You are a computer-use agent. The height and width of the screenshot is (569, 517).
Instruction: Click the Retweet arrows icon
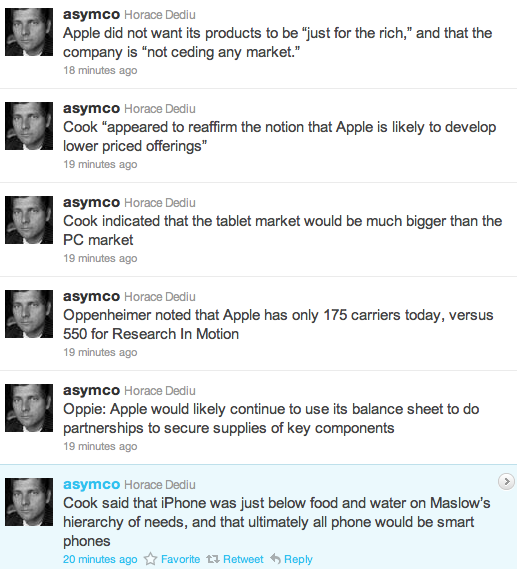click(x=213, y=559)
